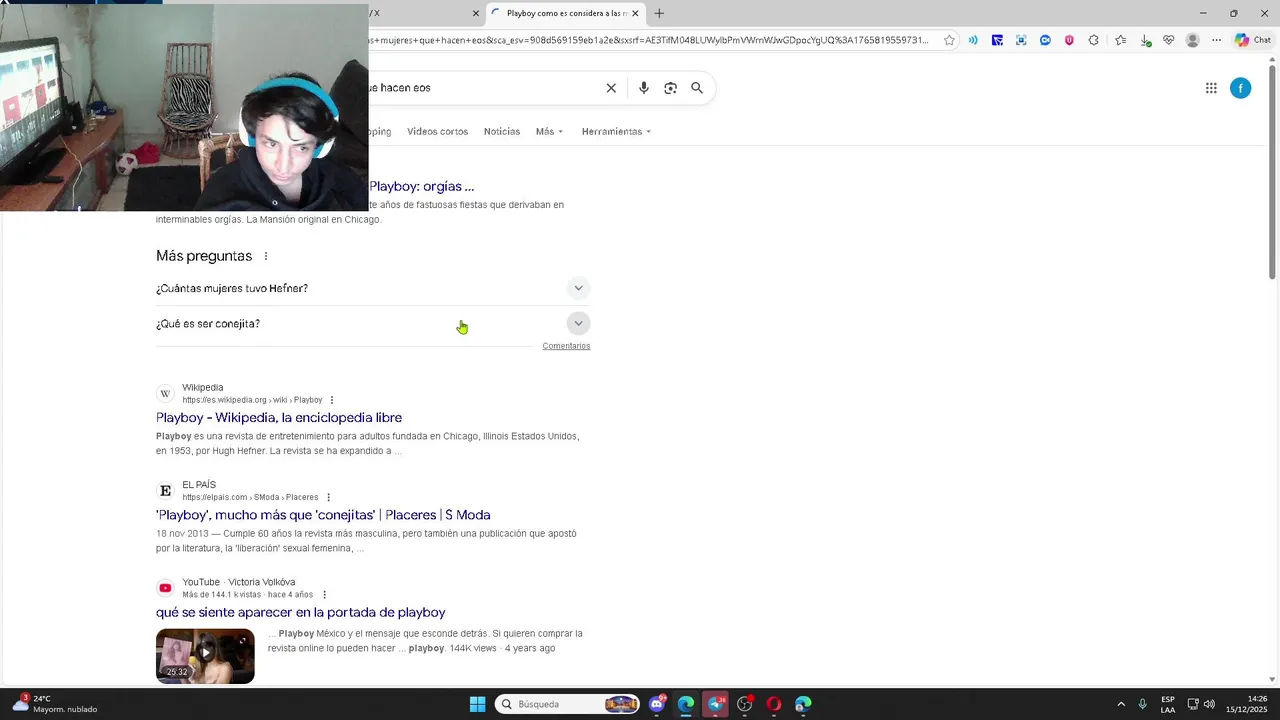
Task: Open a new browser tab
Action: click(x=659, y=13)
